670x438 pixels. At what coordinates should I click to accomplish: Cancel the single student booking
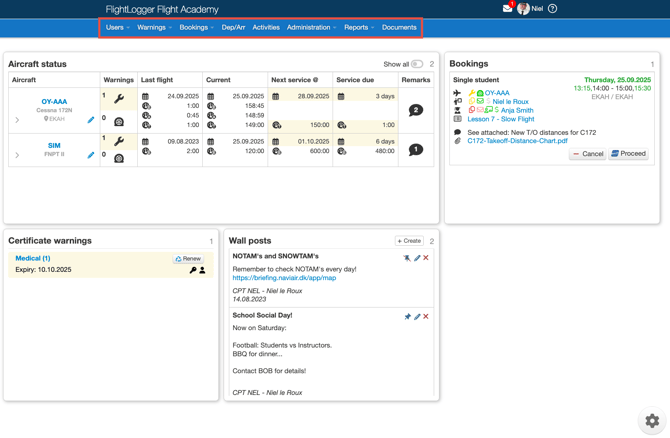(x=588, y=154)
